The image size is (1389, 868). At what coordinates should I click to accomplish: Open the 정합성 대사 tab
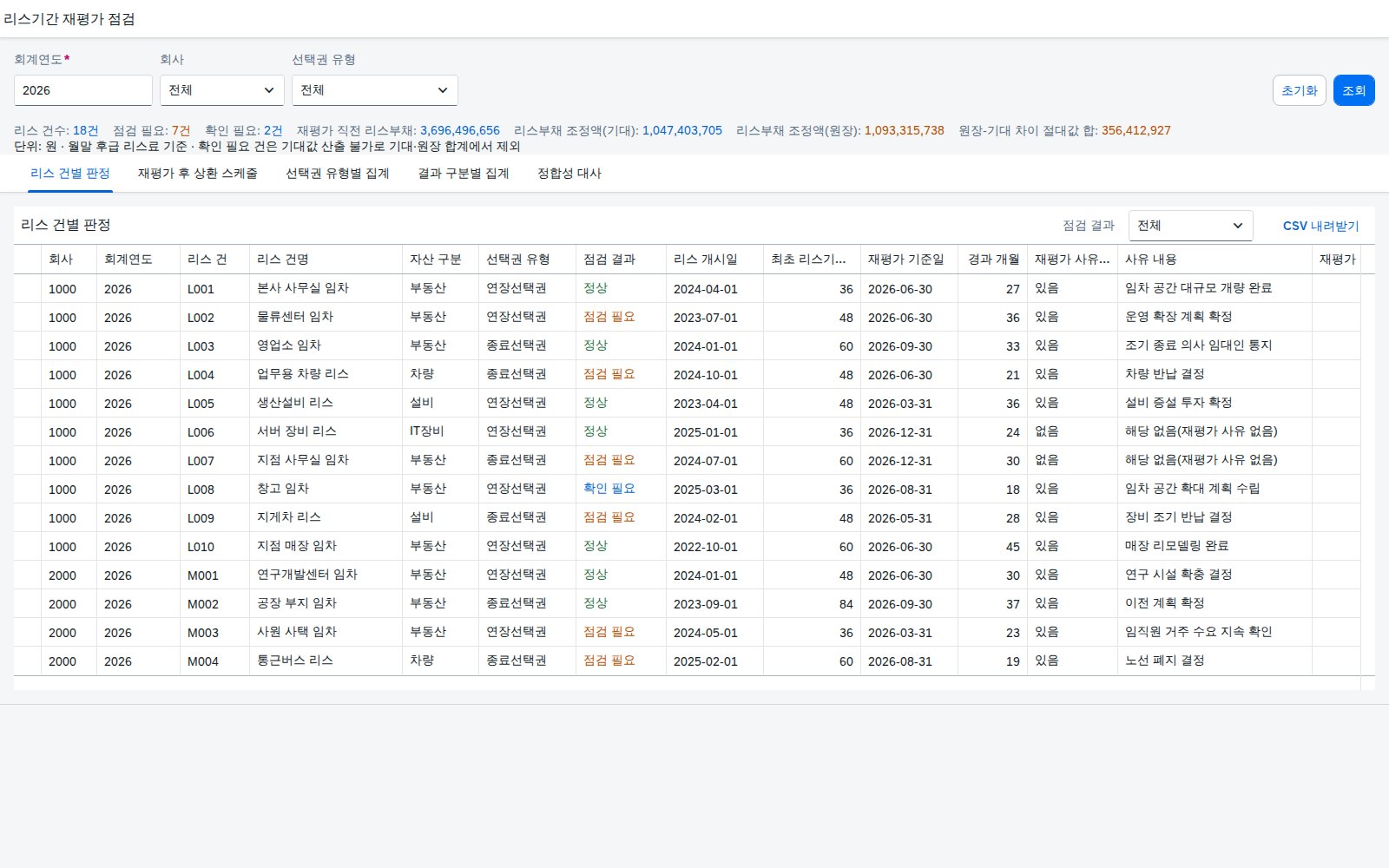pos(569,174)
